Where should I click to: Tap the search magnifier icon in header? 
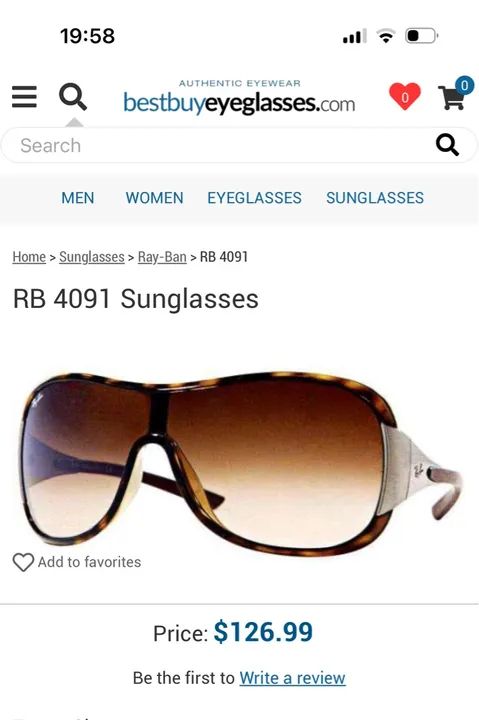coord(73,96)
